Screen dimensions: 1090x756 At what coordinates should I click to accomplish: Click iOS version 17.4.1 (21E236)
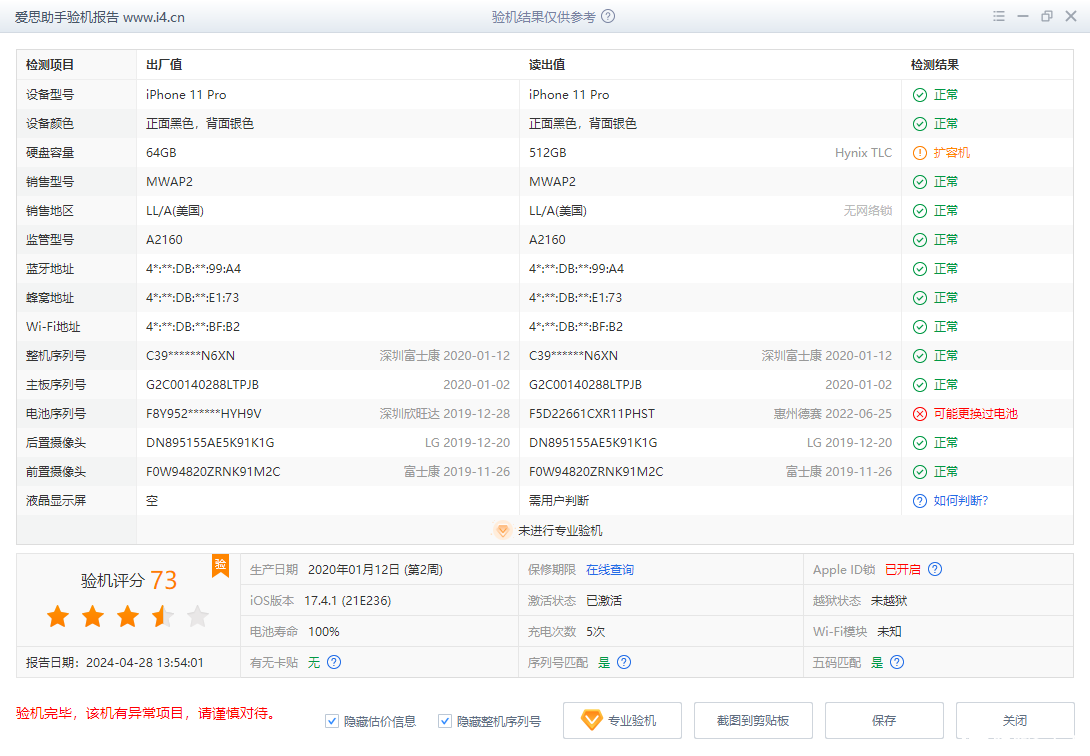[348, 601]
